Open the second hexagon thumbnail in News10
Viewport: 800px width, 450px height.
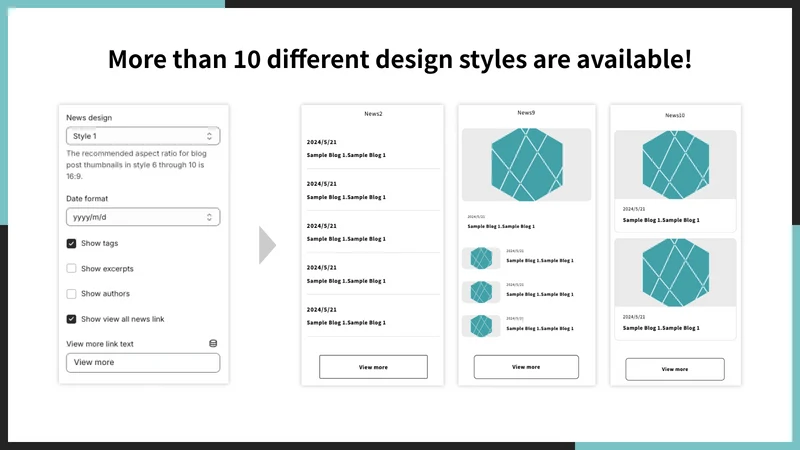coord(675,272)
